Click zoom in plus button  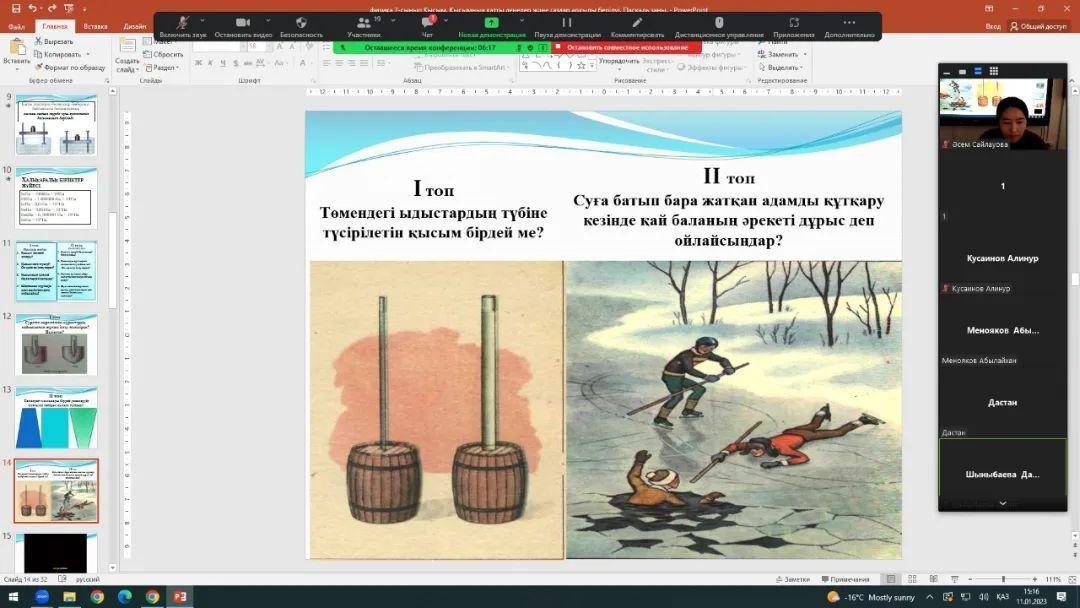coord(1035,580)
